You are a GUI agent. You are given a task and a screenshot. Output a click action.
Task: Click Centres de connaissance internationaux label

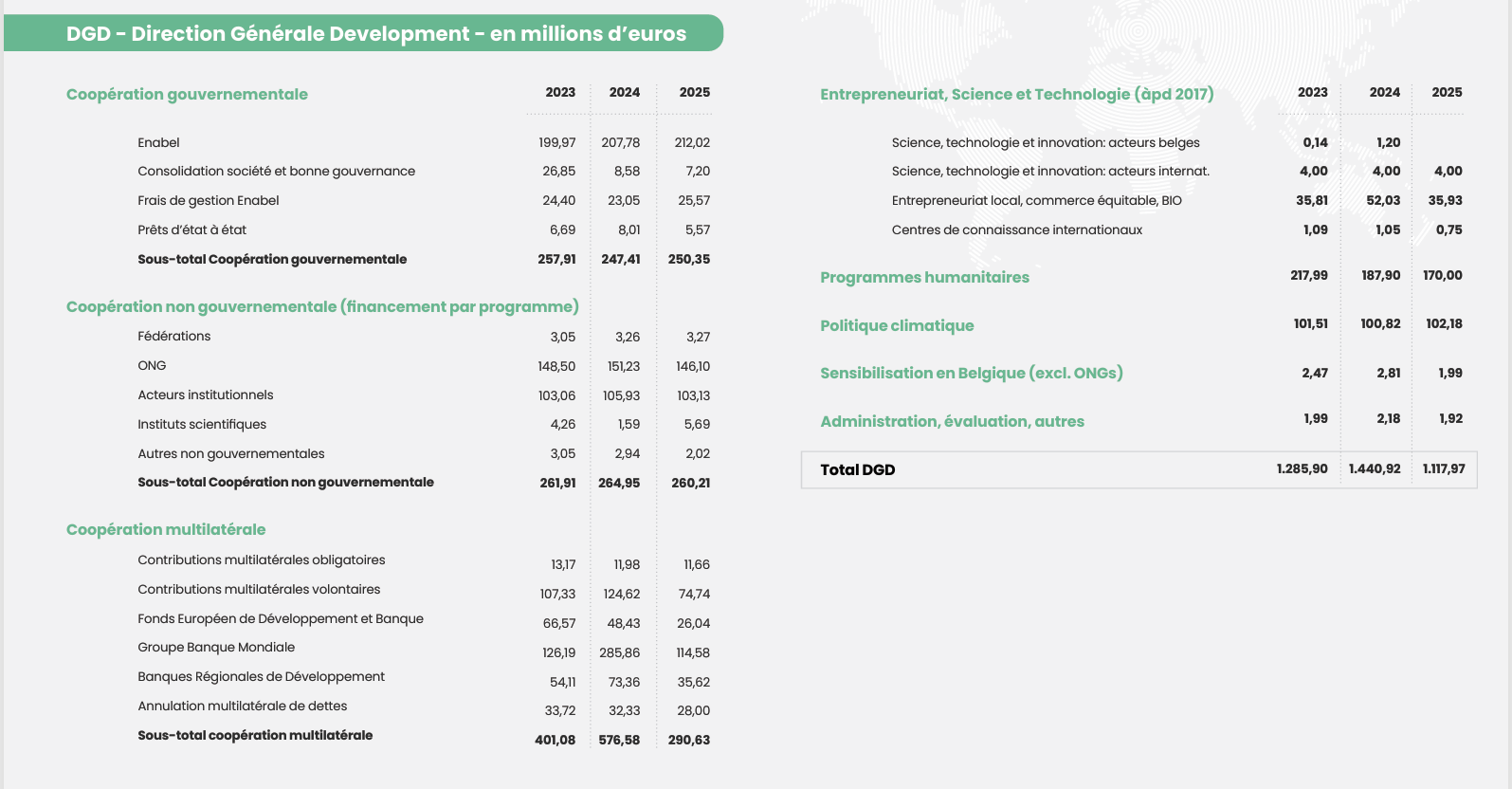[x=1017, y=229]
